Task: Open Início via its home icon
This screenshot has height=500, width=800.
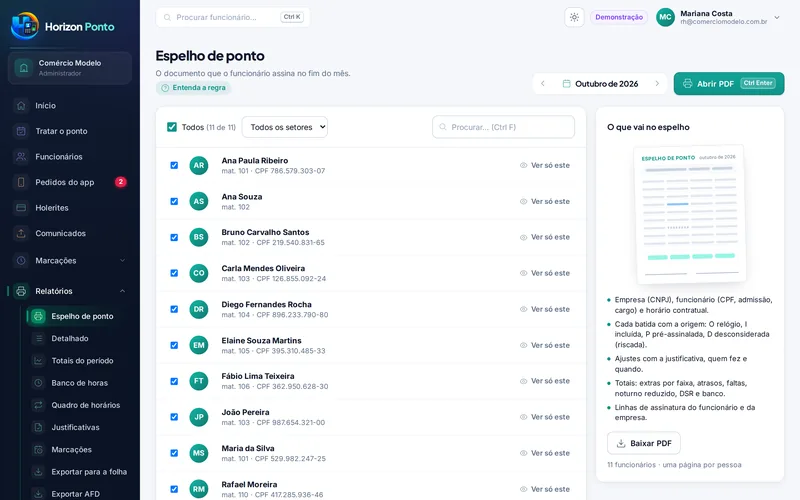Action: coord(21,106)
